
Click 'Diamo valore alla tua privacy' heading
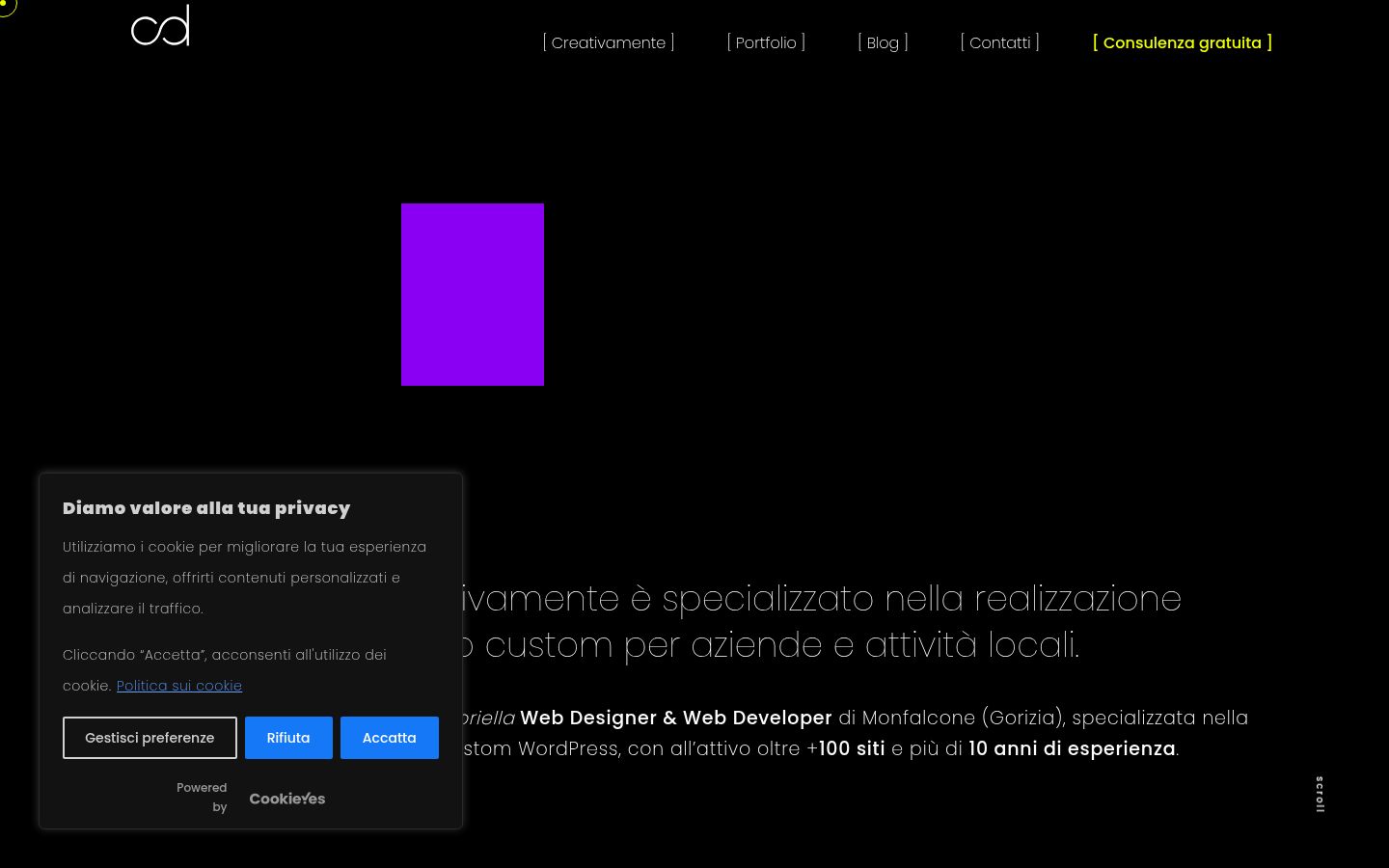(206, 508)
